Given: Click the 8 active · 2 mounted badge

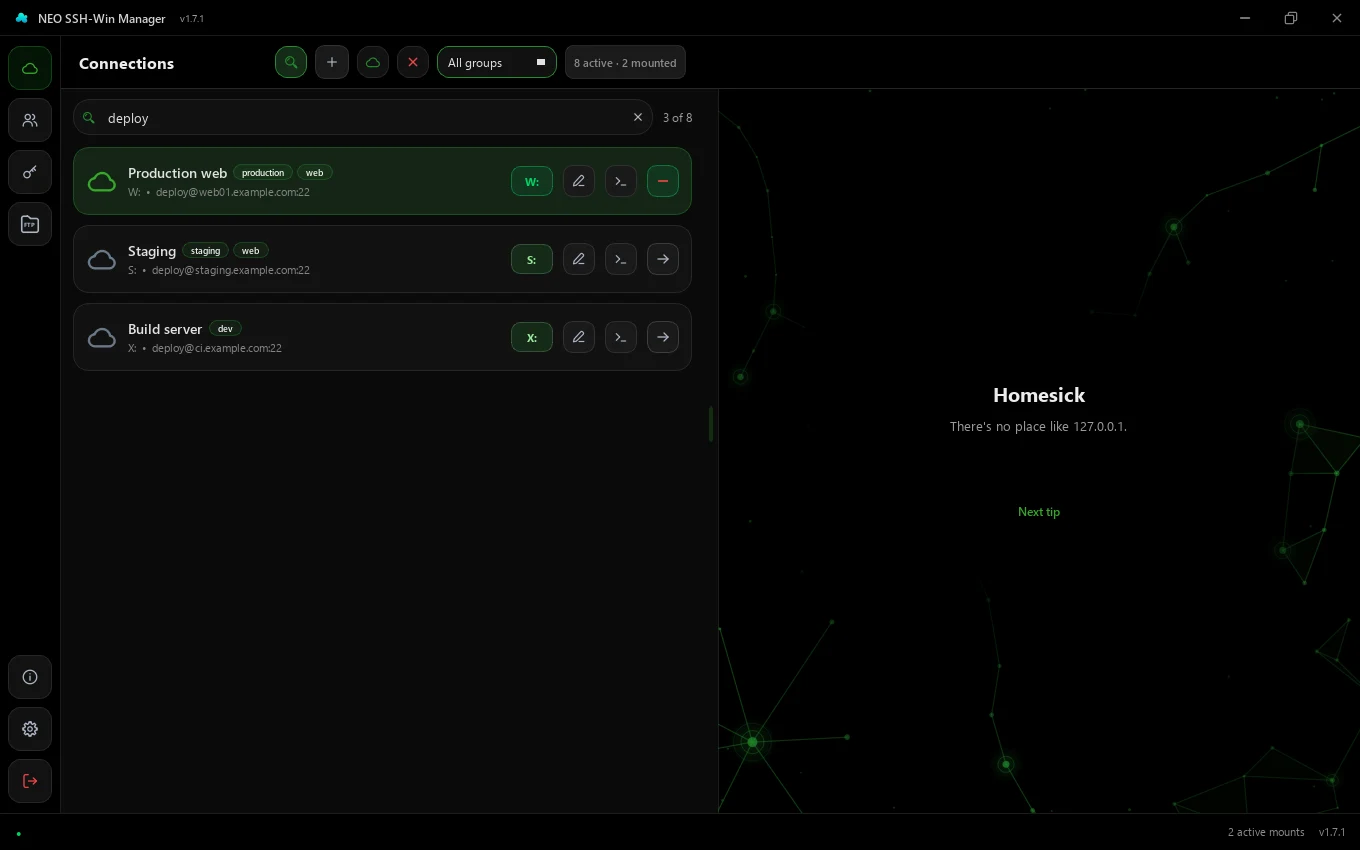Looking at the screenshot, I should 625,62.
